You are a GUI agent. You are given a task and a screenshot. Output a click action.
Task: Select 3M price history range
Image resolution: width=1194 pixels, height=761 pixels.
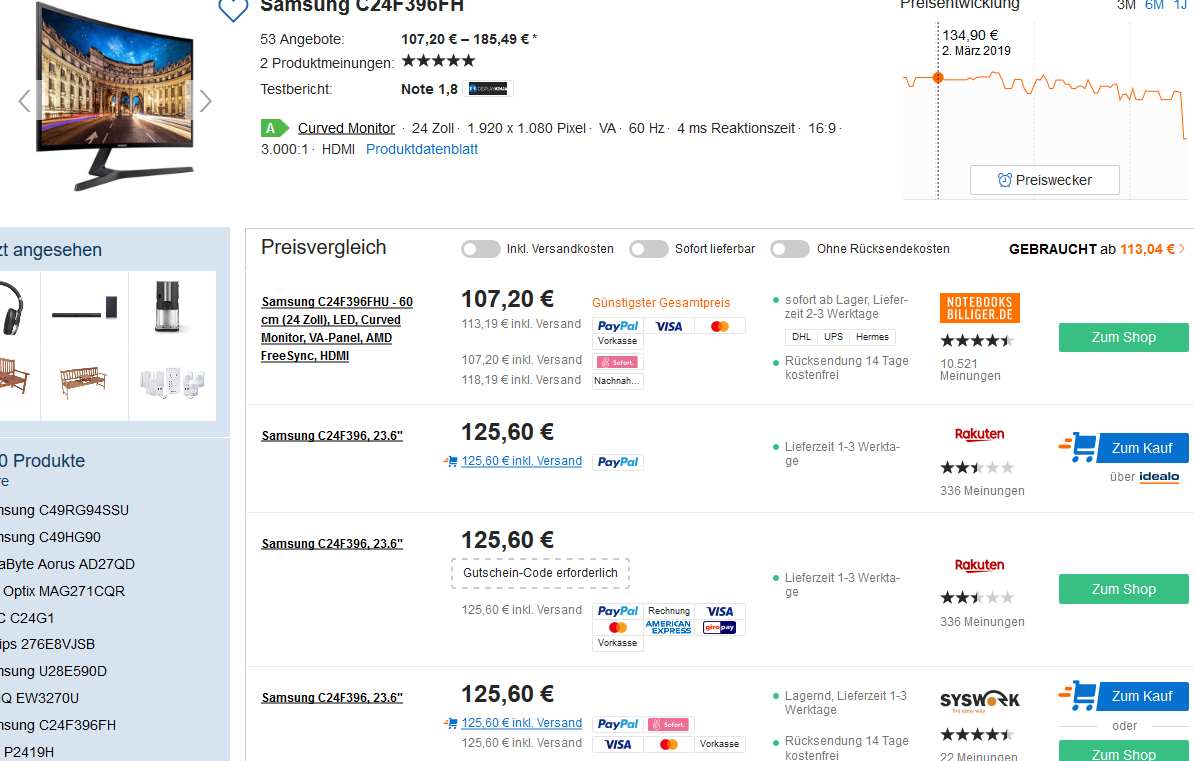point(1126,5)
